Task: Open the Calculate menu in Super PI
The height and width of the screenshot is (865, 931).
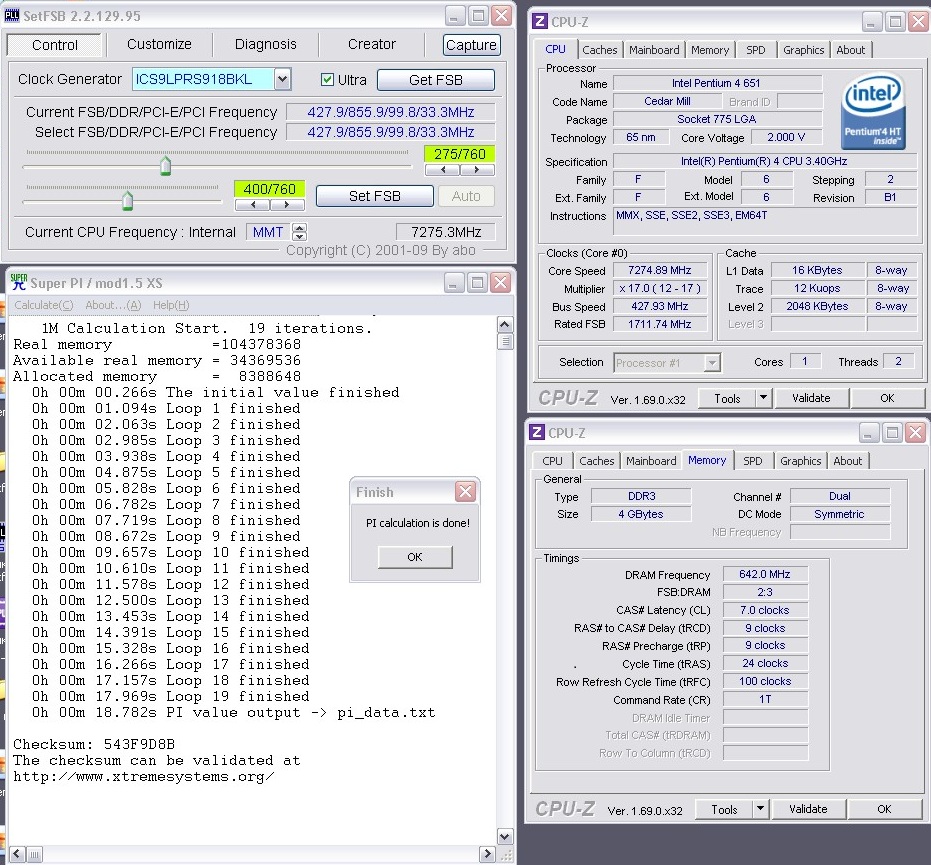Action: coord(43,305)
